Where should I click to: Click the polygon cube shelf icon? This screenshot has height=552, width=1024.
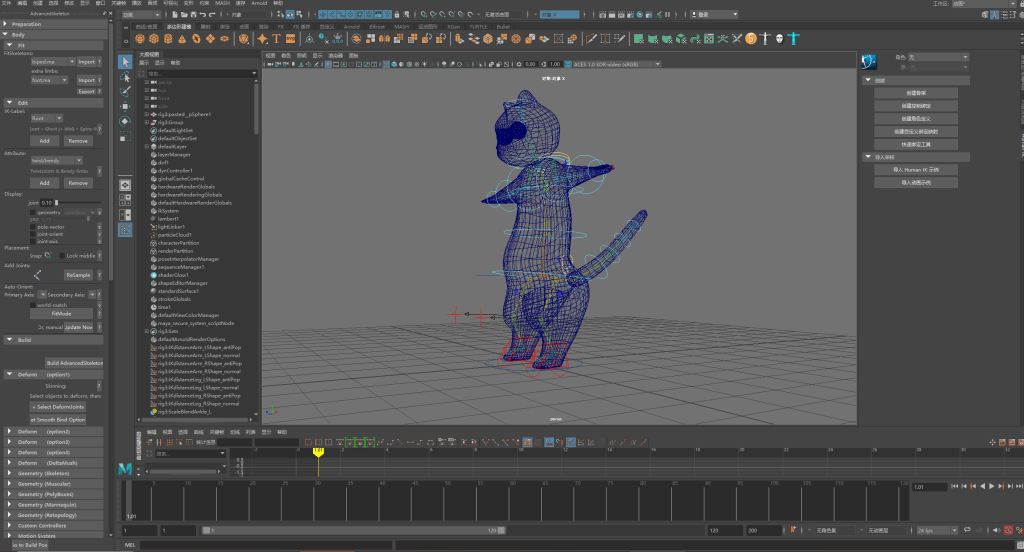(x=154, y=38)
